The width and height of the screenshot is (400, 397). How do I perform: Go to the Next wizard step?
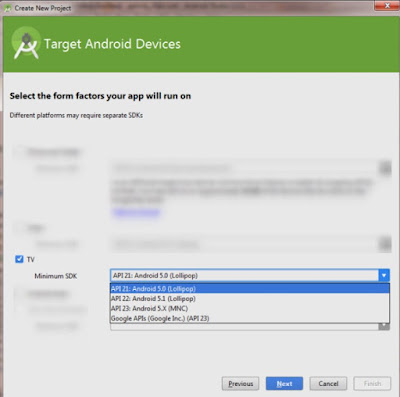coord(284,384)
